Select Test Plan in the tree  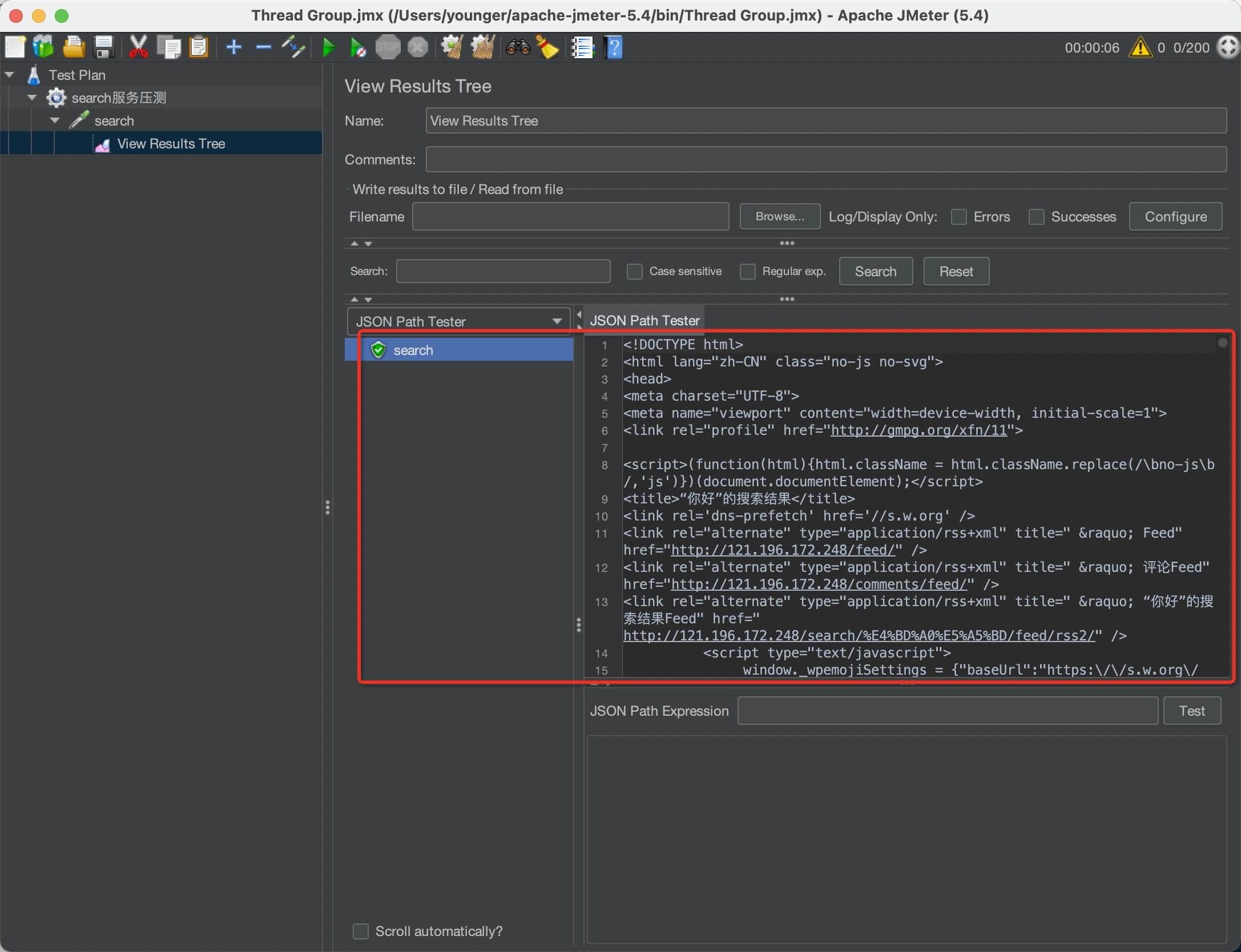click(x=77, y=75)
